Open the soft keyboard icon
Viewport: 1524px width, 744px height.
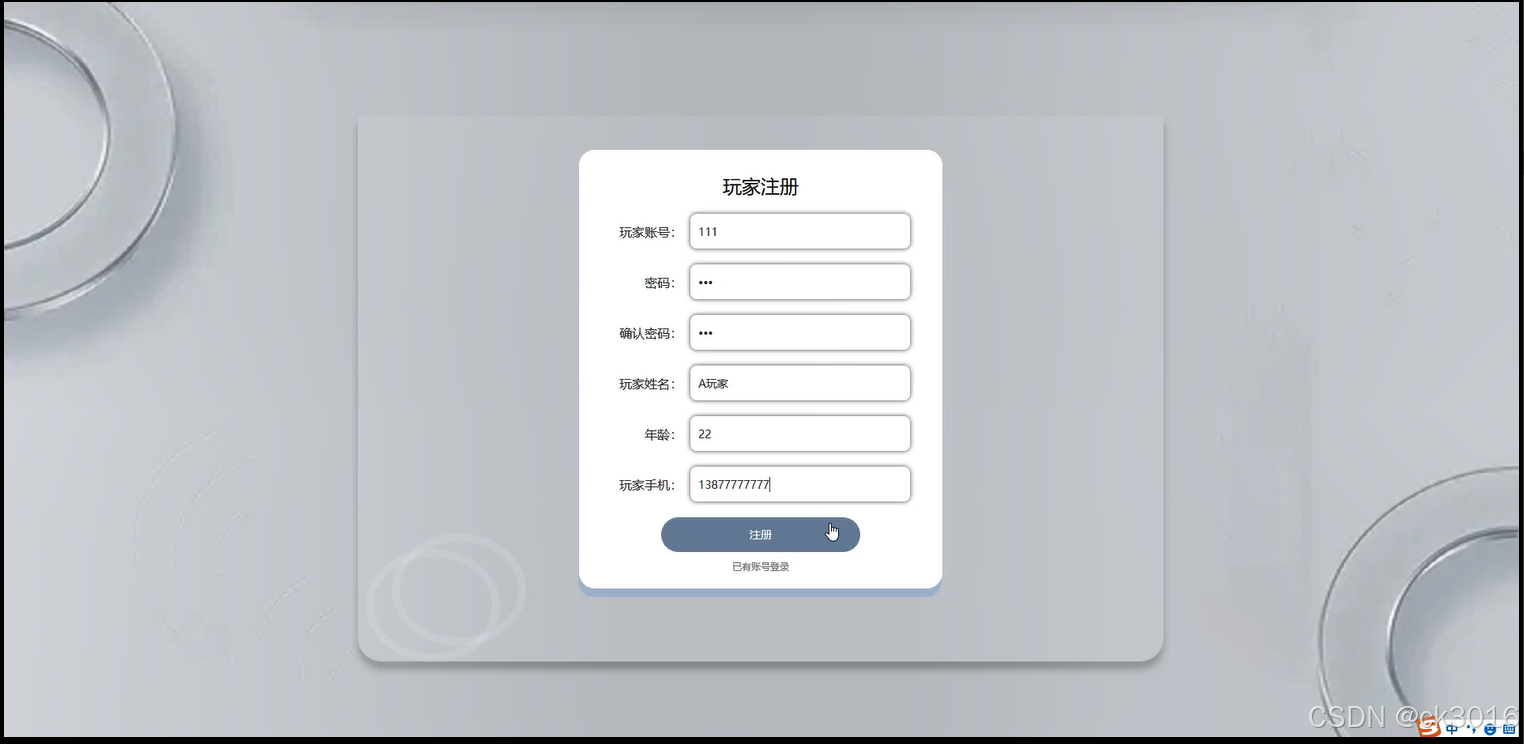click(1509, 729)
